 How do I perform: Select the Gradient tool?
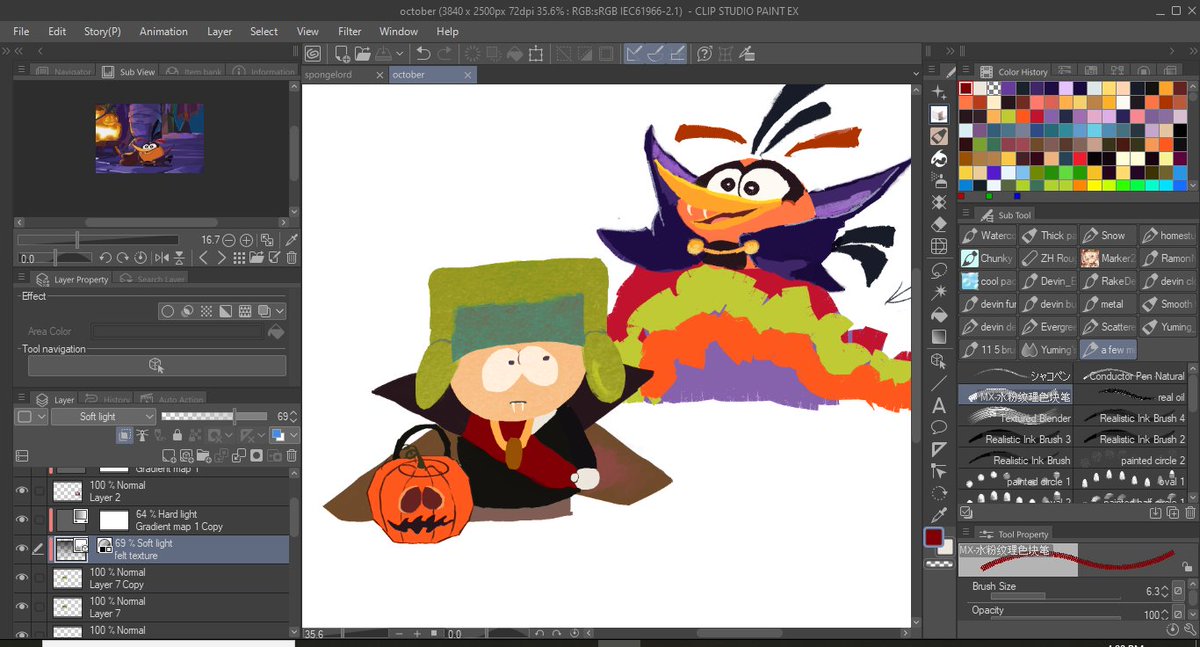tap(939, 337)
